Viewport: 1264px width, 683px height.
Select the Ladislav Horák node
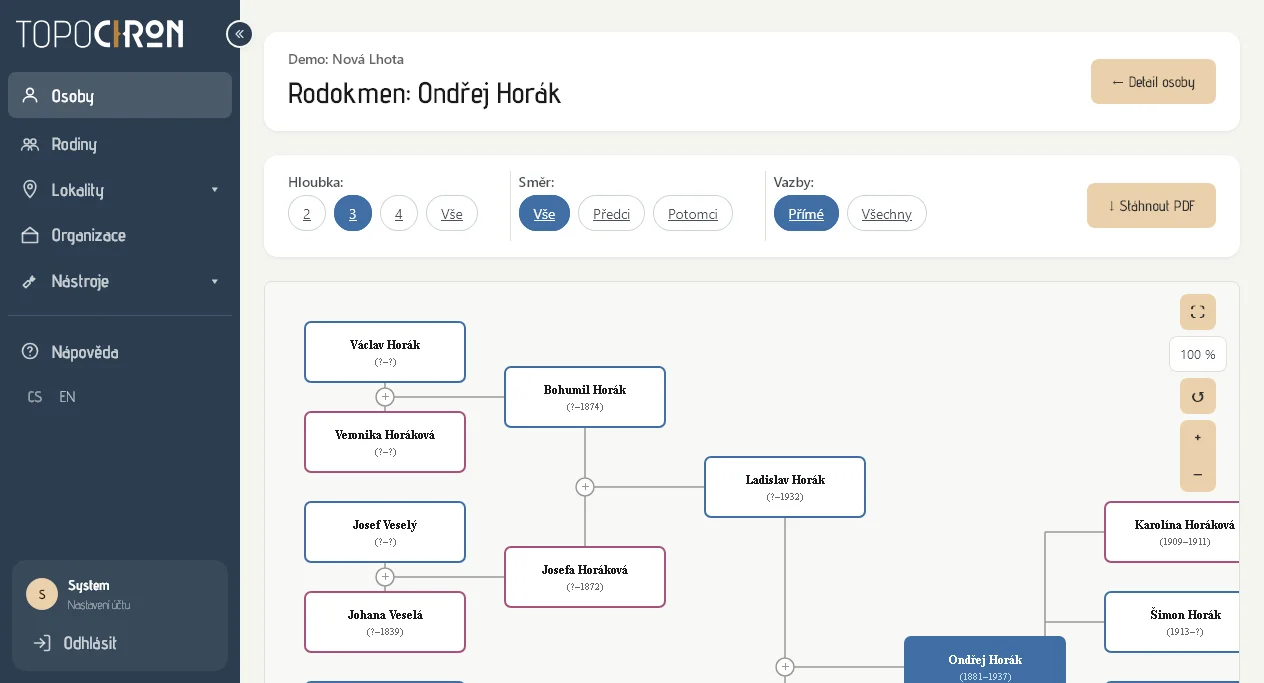click(785, 487)
